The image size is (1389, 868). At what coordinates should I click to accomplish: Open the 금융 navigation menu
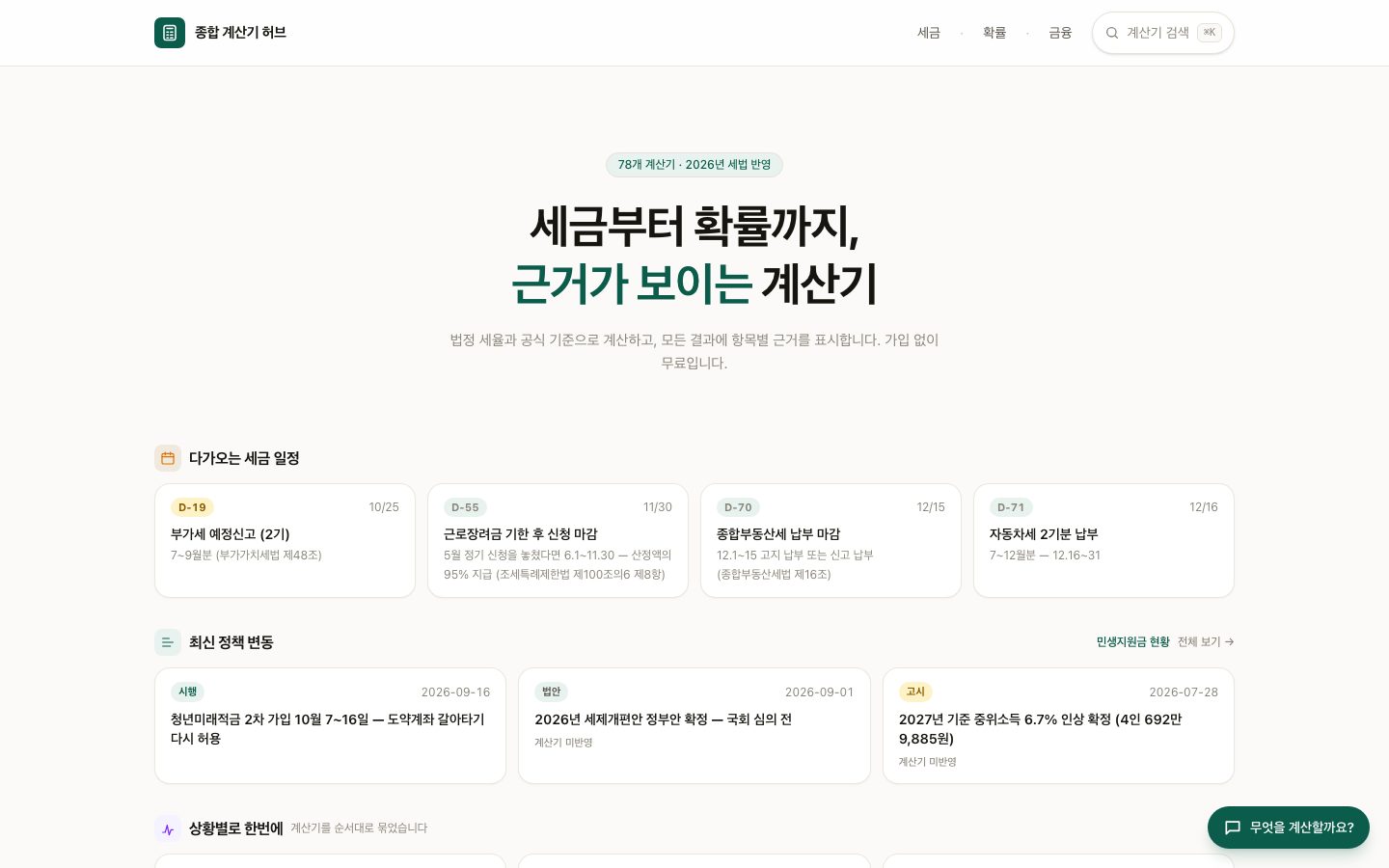pyautogui.click(x=1060, y=33)
